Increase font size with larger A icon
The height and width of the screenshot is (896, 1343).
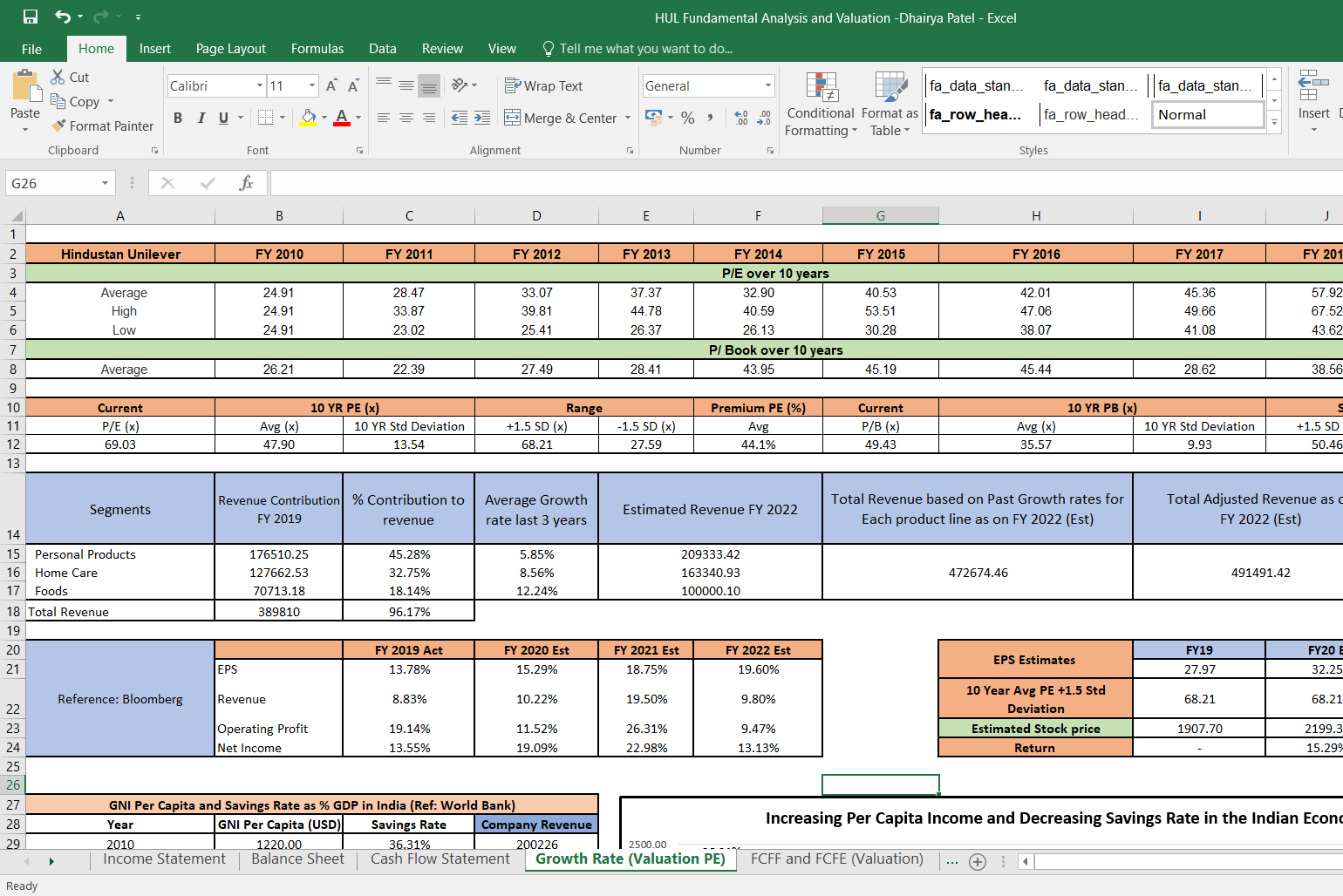[x=331, y=85]
